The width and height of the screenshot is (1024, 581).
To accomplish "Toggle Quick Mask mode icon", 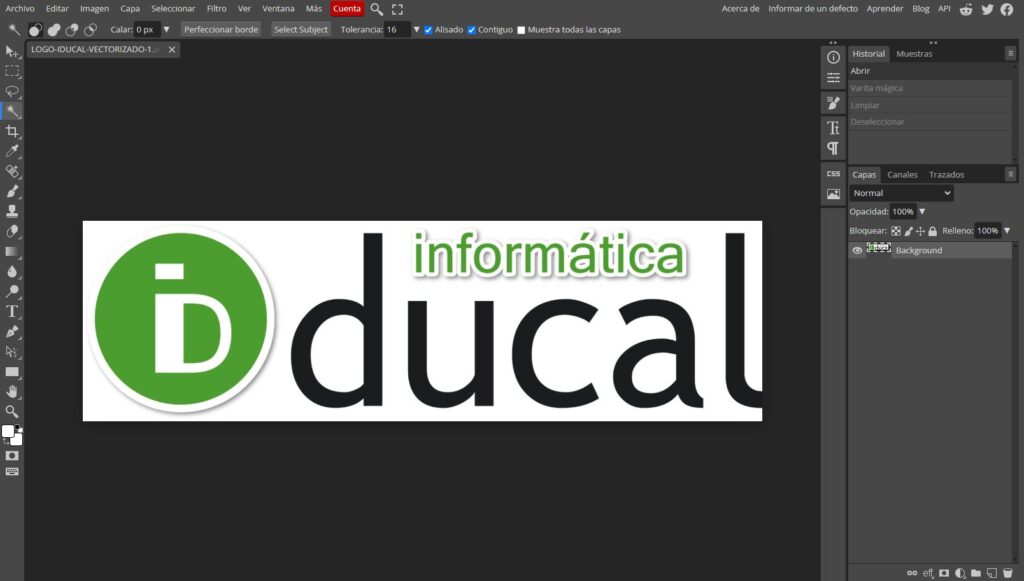I will click(12, 456).
